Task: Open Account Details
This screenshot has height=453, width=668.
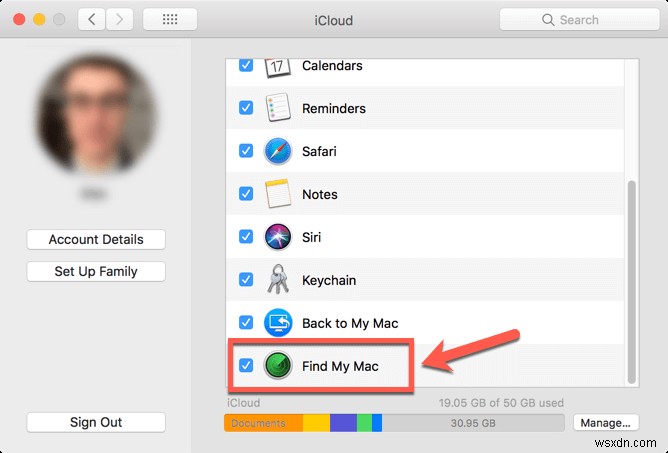Action: 96,239
